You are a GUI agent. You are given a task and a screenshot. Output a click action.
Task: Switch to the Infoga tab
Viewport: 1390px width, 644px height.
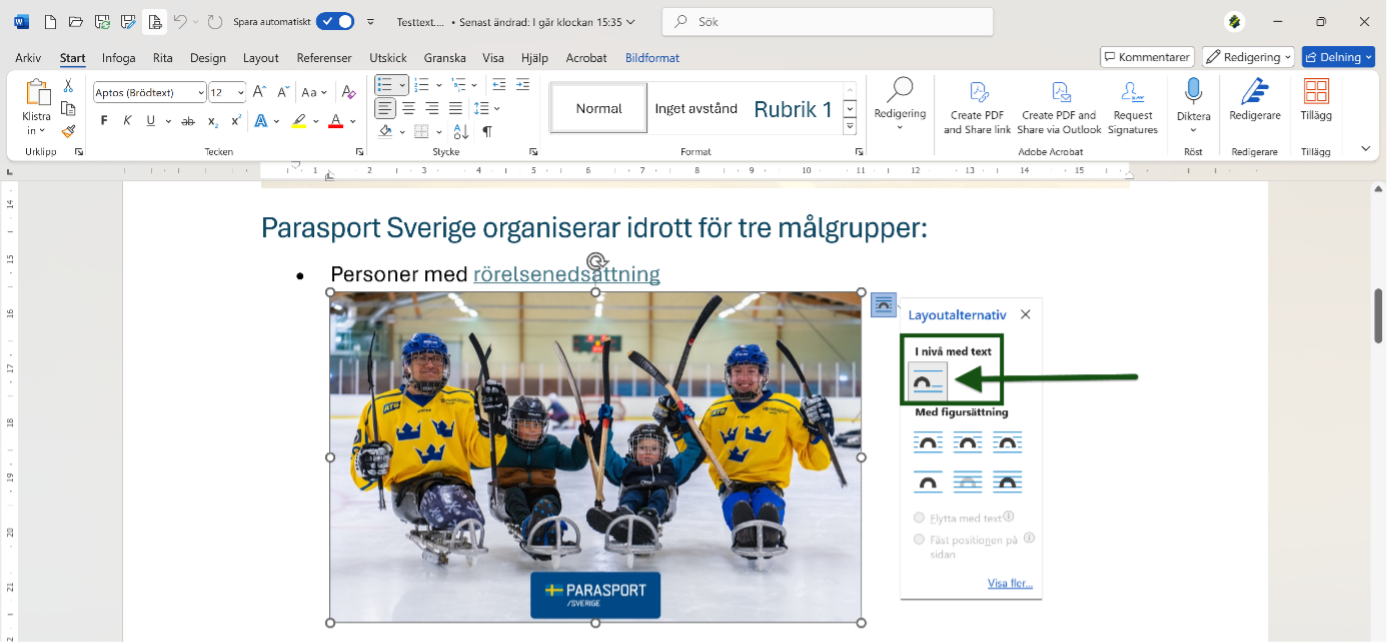(119, 58)
